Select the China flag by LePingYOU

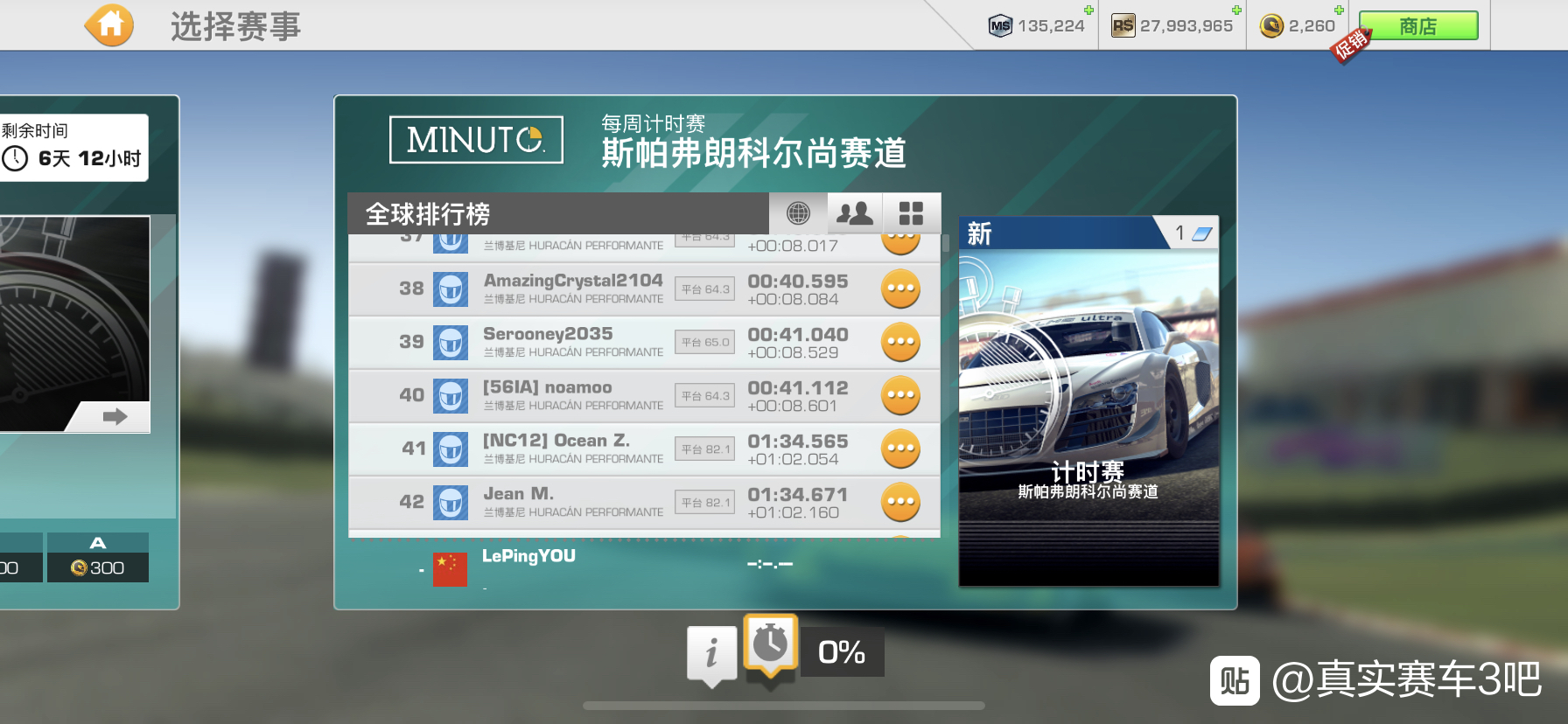451,569
